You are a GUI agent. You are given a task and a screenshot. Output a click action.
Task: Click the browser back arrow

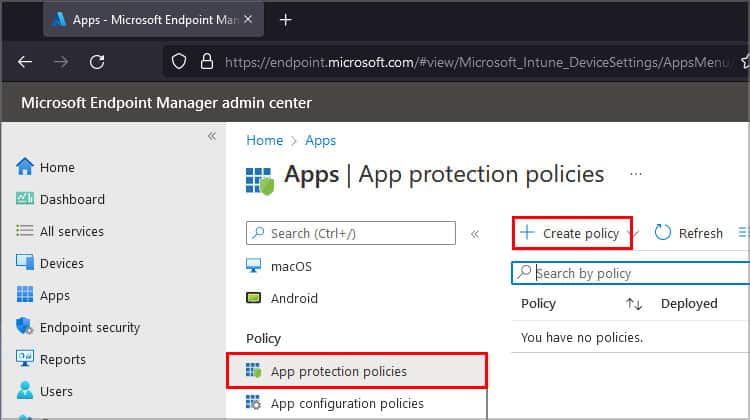point(25,62)
